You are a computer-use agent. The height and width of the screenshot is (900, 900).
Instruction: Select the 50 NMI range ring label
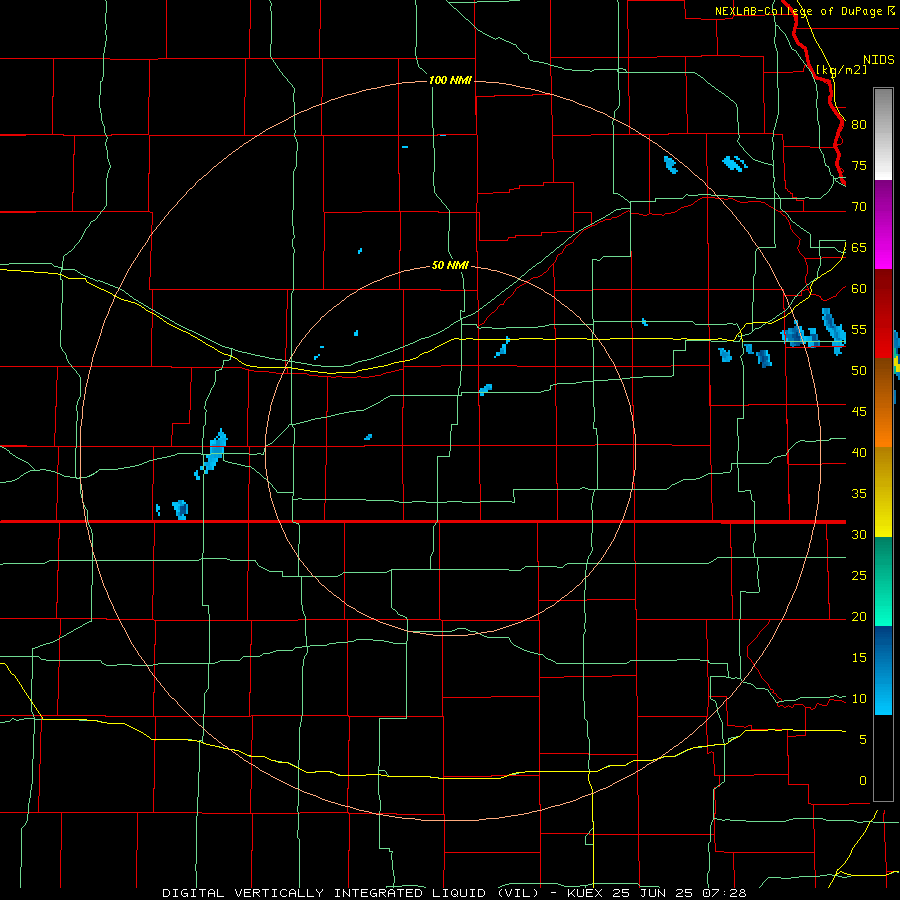450,265
